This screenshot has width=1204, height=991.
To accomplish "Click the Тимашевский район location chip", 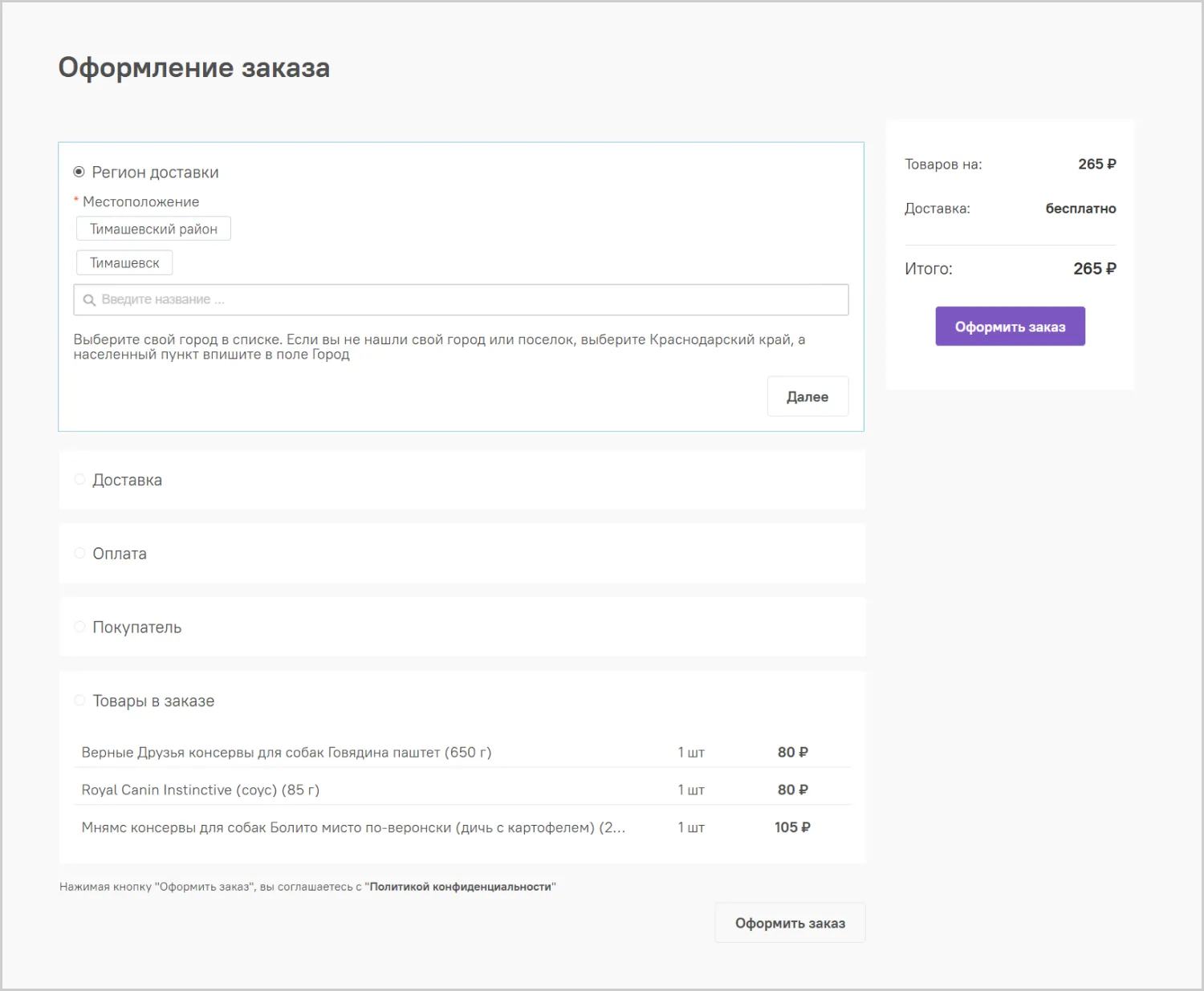I will point(153,229).
